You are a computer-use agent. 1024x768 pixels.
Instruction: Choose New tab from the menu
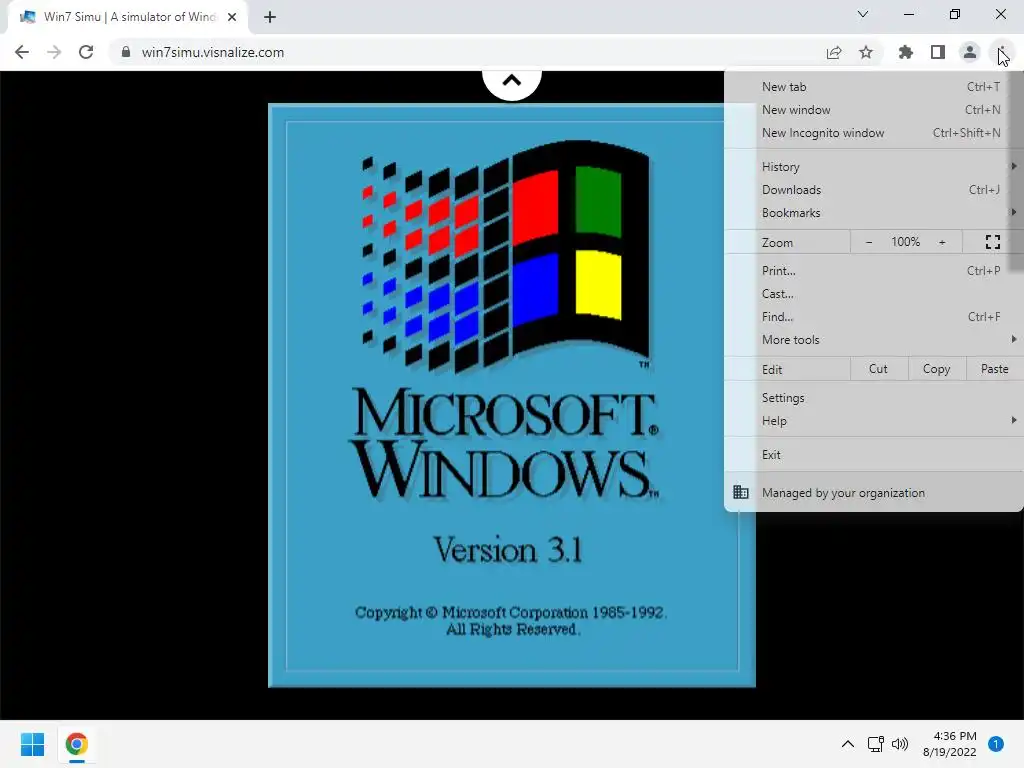[x=874, y=87]
